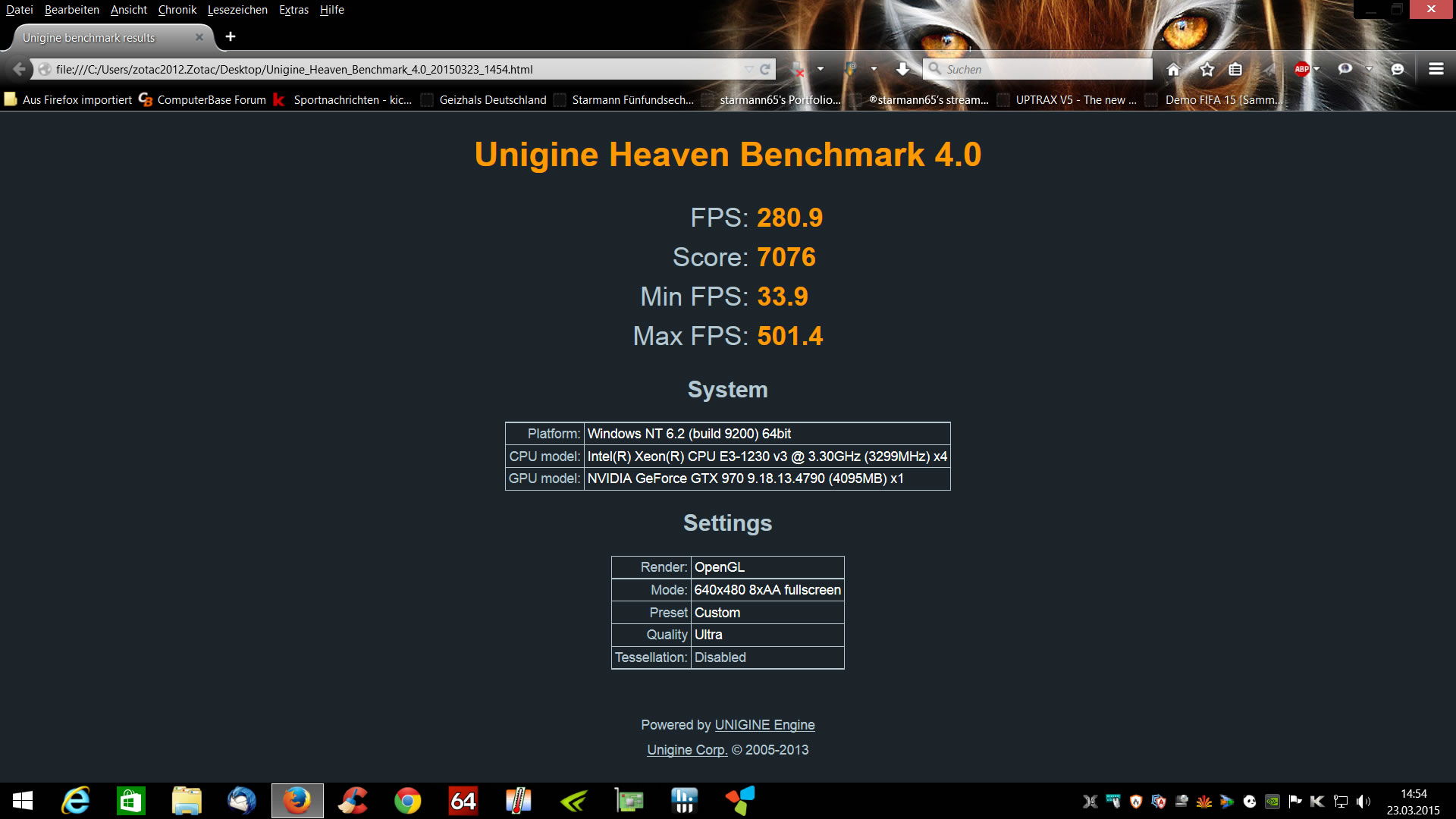
Task: Open the Firefox hamburger menu
Action: (x=1436, y=69)
